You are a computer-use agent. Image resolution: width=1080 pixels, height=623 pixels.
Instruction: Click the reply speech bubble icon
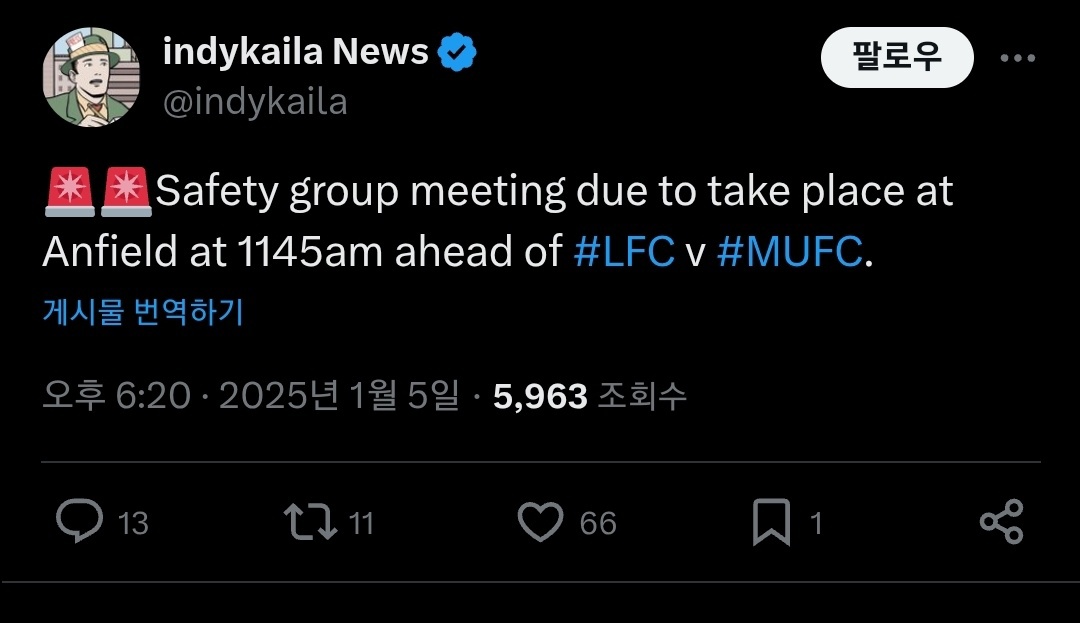(x=79, y=522)
